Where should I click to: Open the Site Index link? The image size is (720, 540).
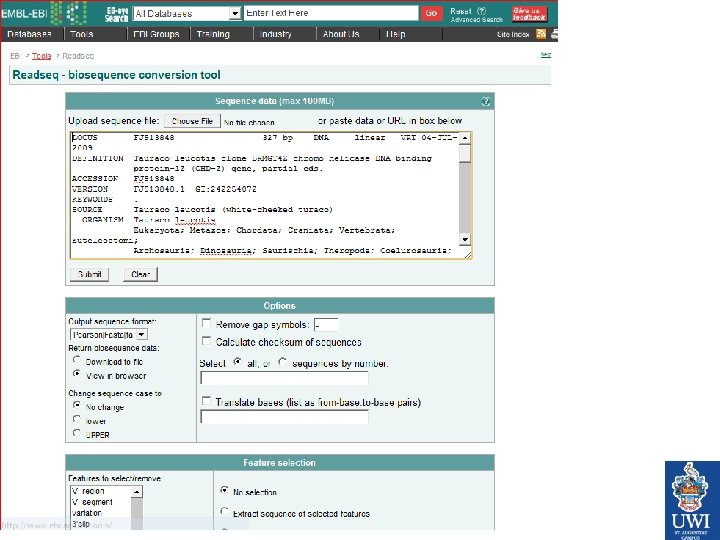click(513, 34)
